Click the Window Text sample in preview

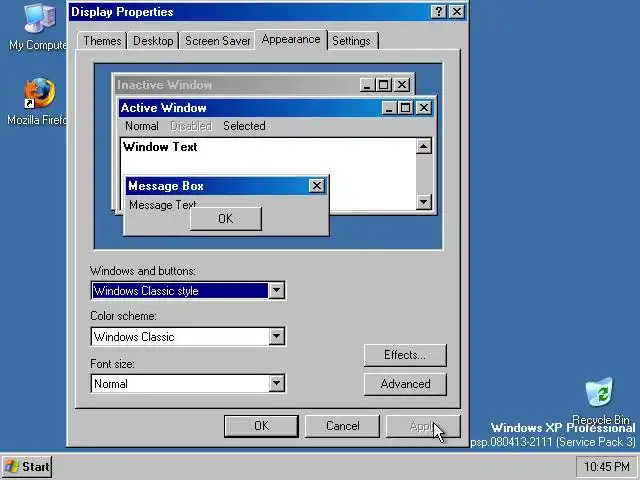coord(160,147)
